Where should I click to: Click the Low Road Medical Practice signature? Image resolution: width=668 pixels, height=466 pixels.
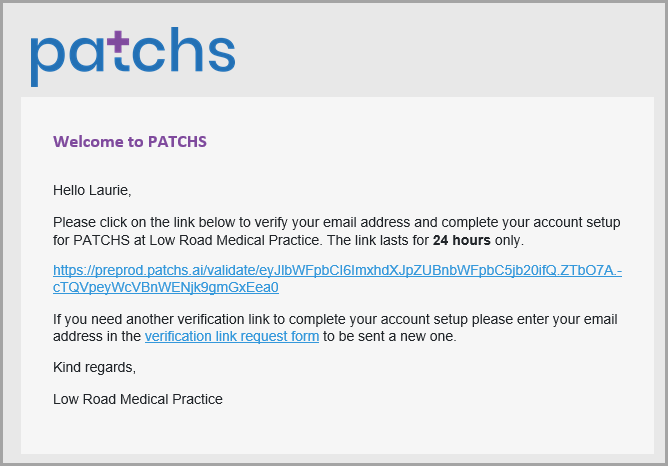pyautogui.click(x=138, y=399)
